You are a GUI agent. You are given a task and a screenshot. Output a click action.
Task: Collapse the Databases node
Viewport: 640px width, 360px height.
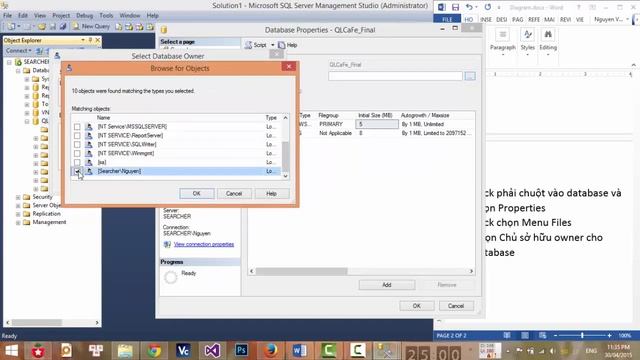18,71
